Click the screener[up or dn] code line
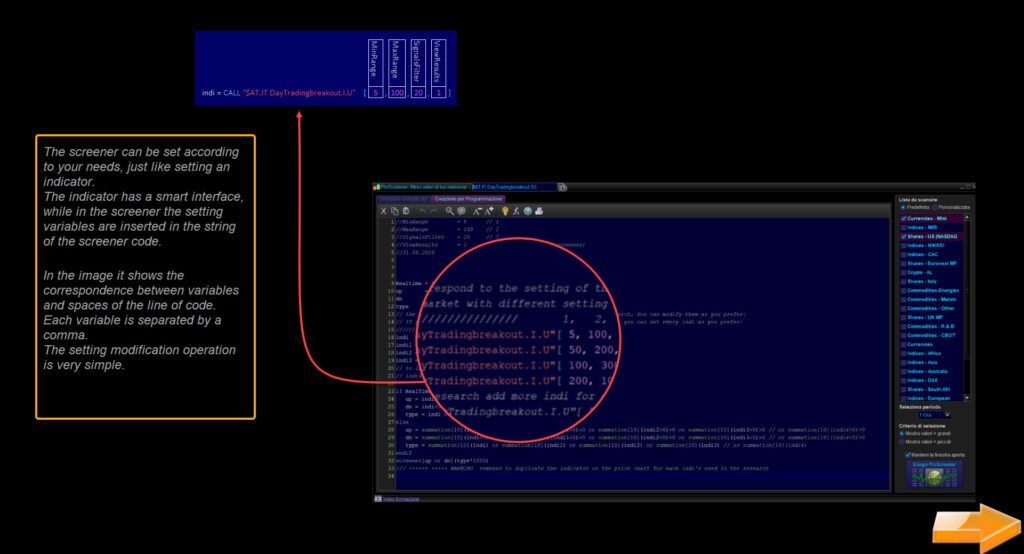 [441, 461]
